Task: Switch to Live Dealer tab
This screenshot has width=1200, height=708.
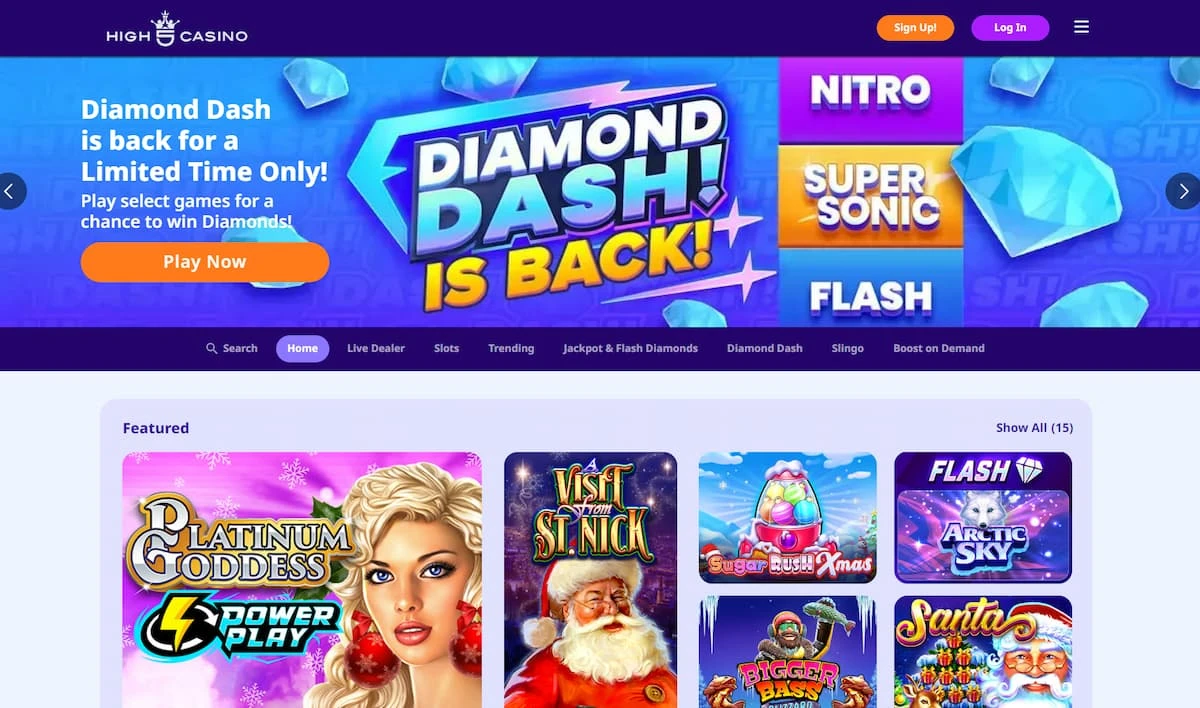Action: 376,348
